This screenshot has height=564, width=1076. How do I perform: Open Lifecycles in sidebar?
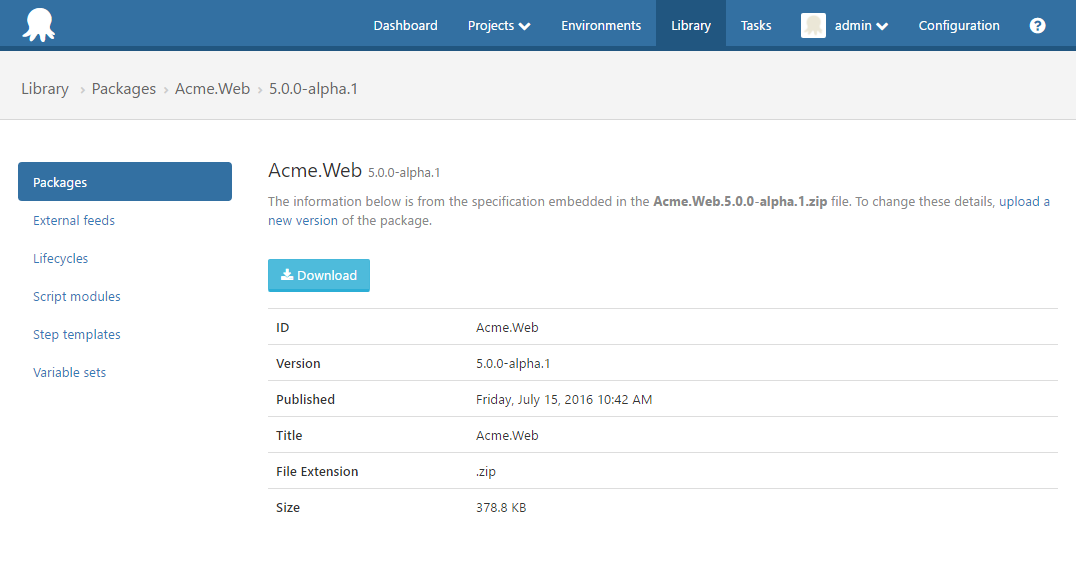point(60,259)
